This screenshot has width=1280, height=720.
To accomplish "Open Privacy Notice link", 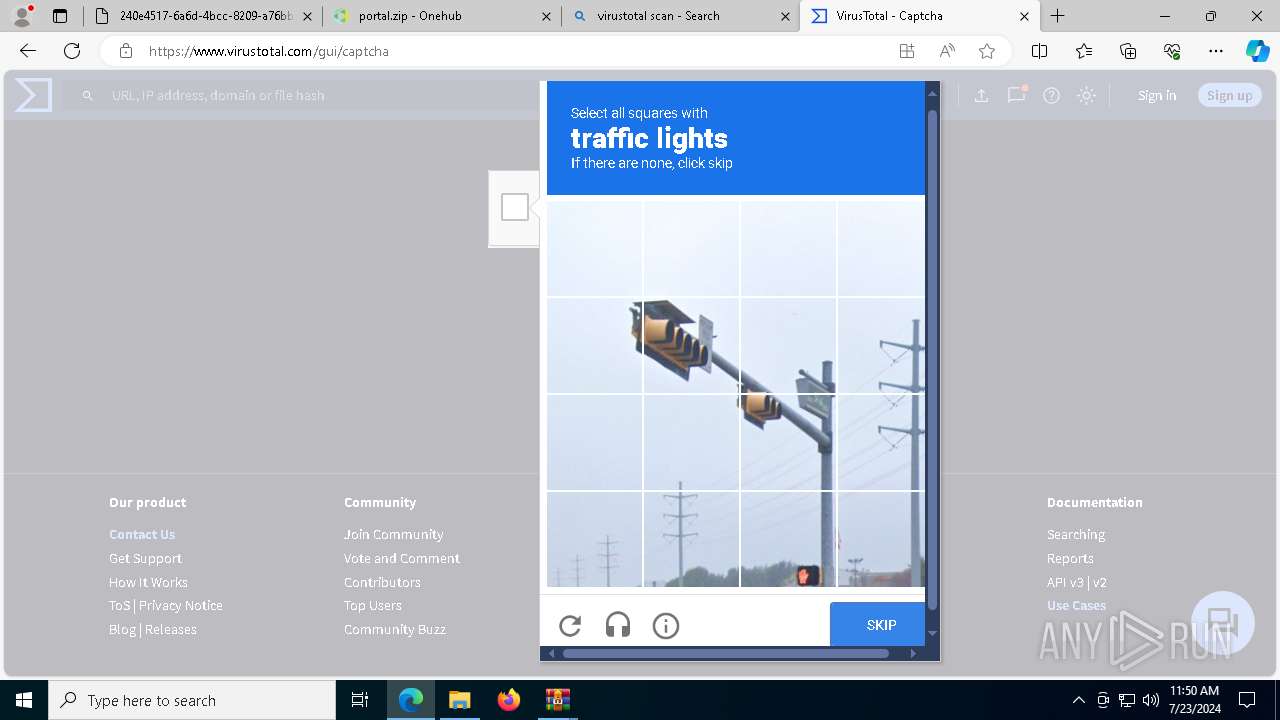I will point(181,605).
